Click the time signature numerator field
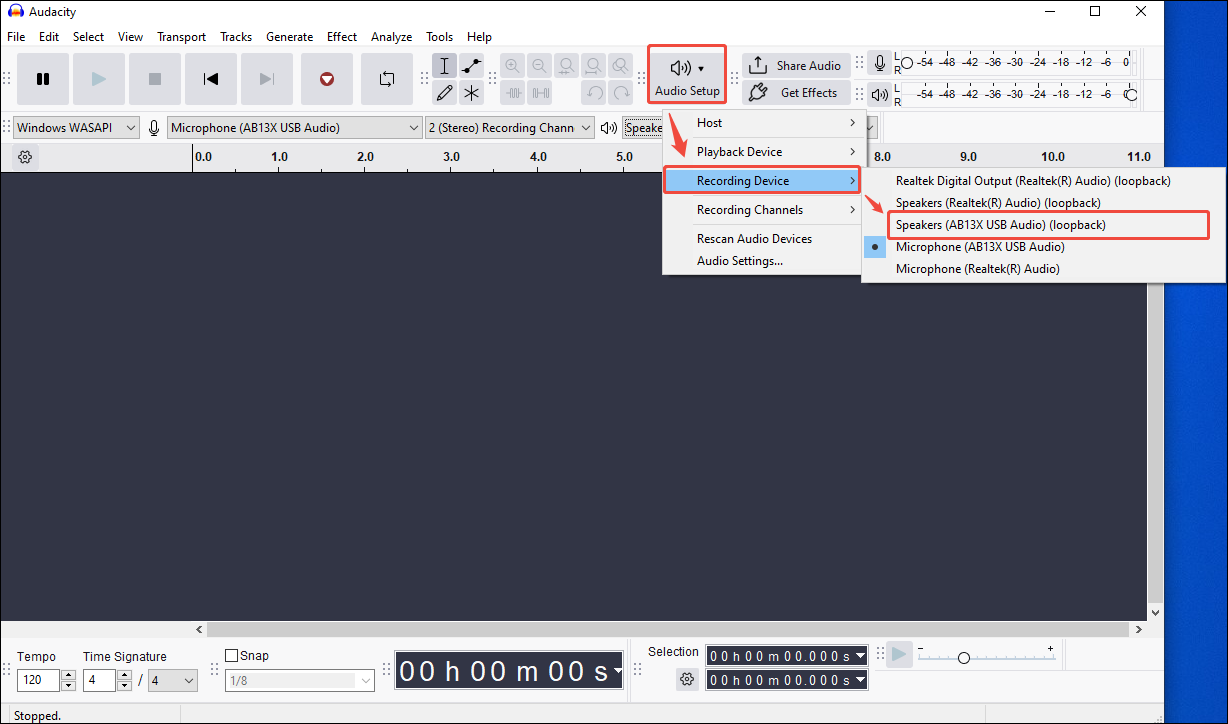Screen dimensions: 1228x724 [x=100, y=680]
